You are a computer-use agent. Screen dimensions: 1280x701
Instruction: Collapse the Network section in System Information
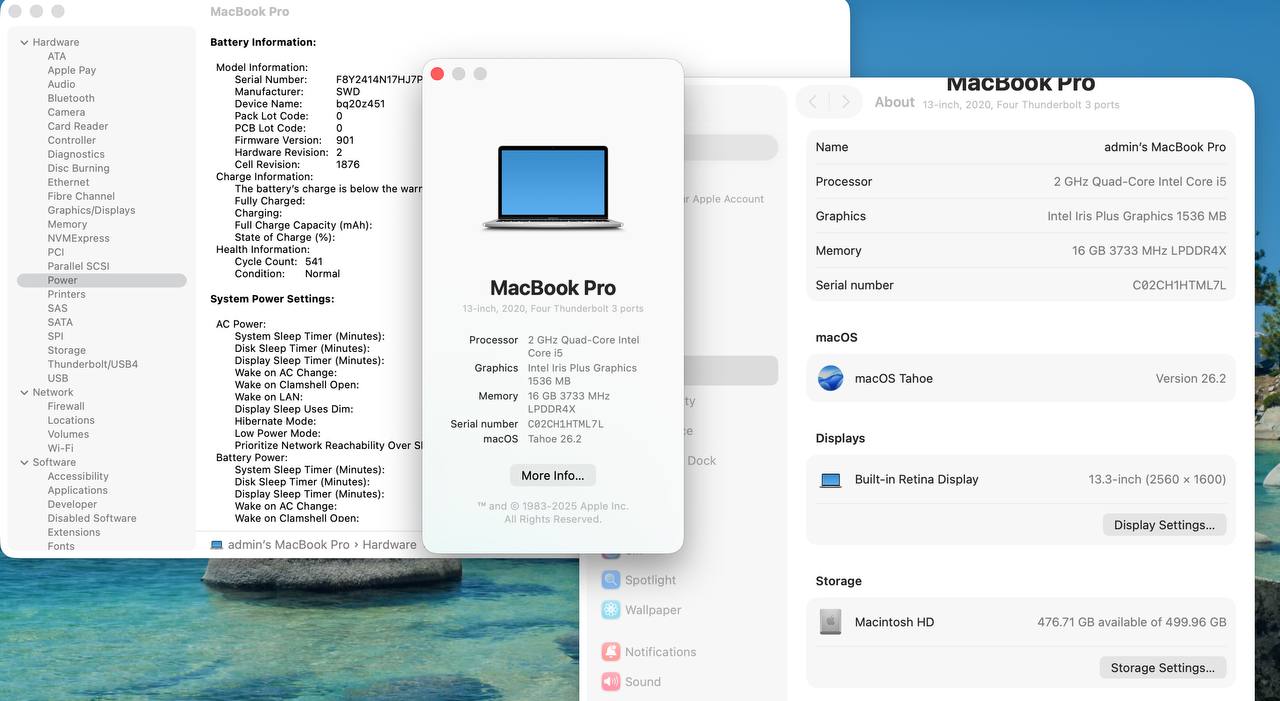click(24, 392)
